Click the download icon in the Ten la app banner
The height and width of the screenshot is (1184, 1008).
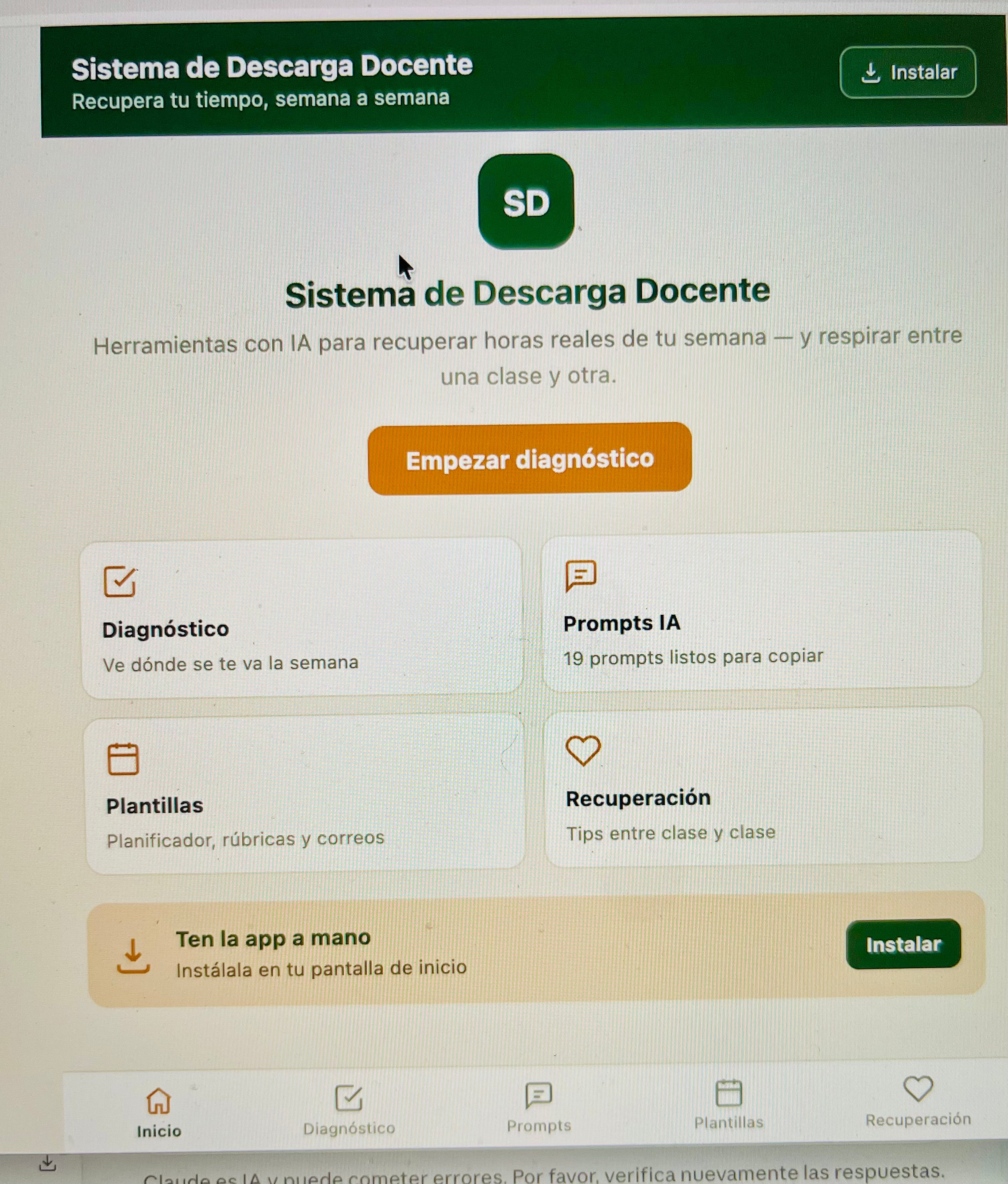pos(133,956)
